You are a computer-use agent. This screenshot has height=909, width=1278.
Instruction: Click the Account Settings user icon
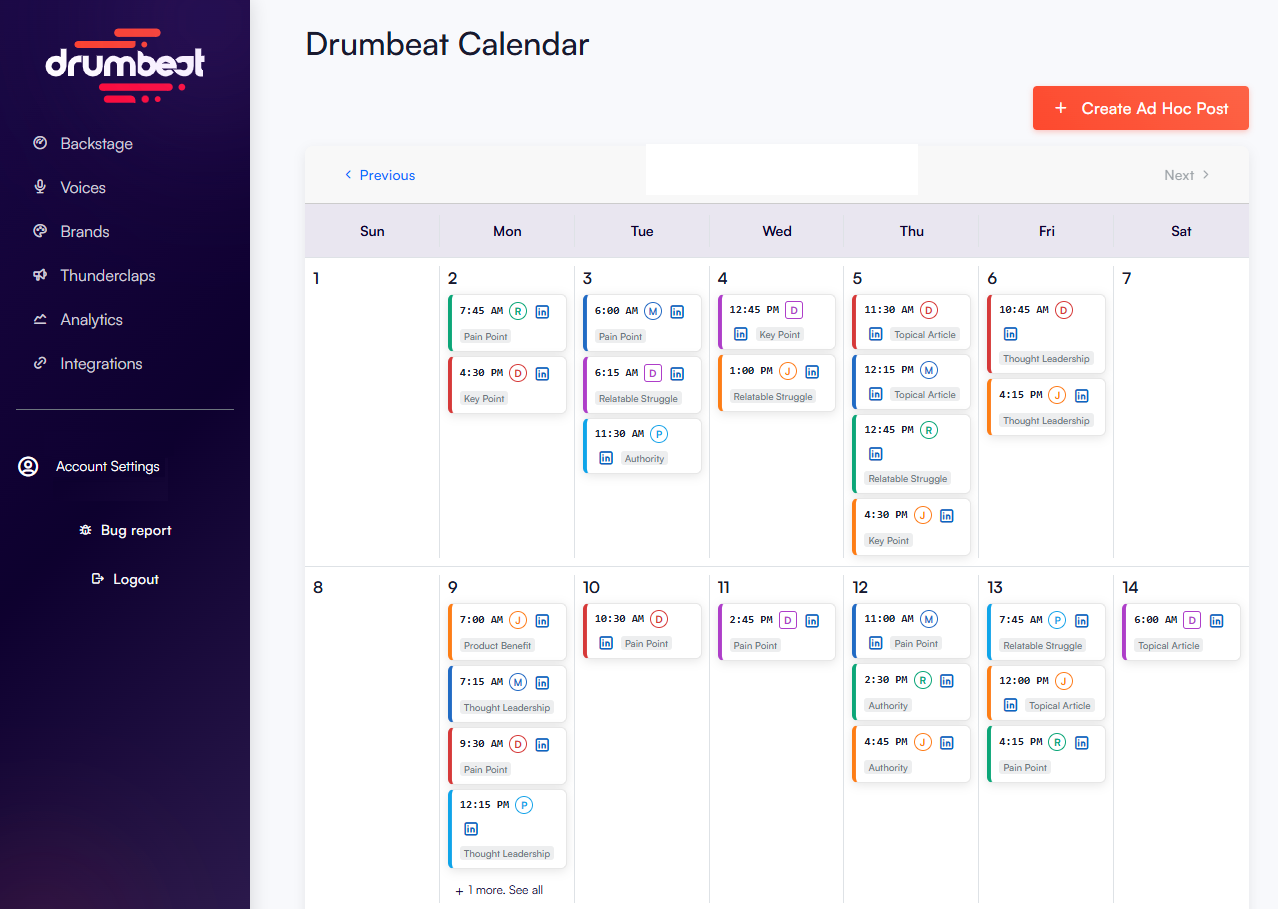[28, 466]
